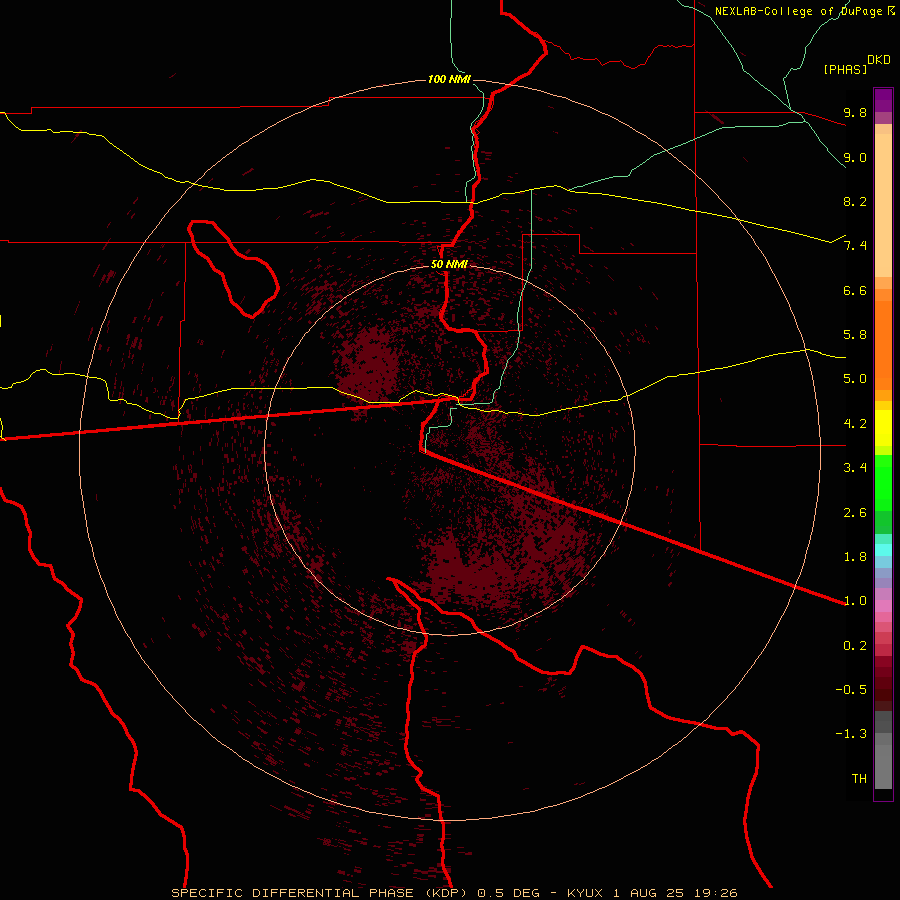Click the 100 NMI range ring label
The height and width of the screenshot is (900, 900).
pyautogui.click(x=449, y=79)
